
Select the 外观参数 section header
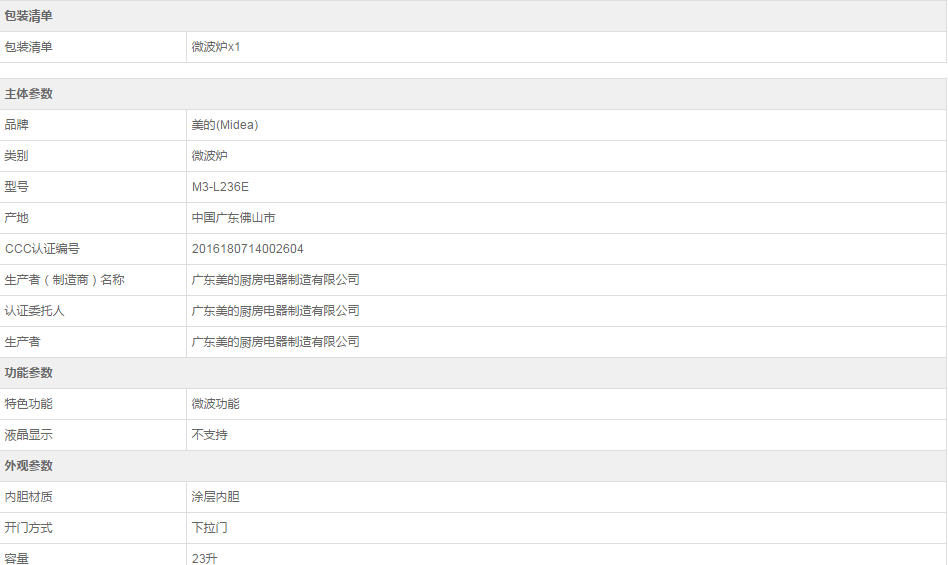click(x=473, y=466)
